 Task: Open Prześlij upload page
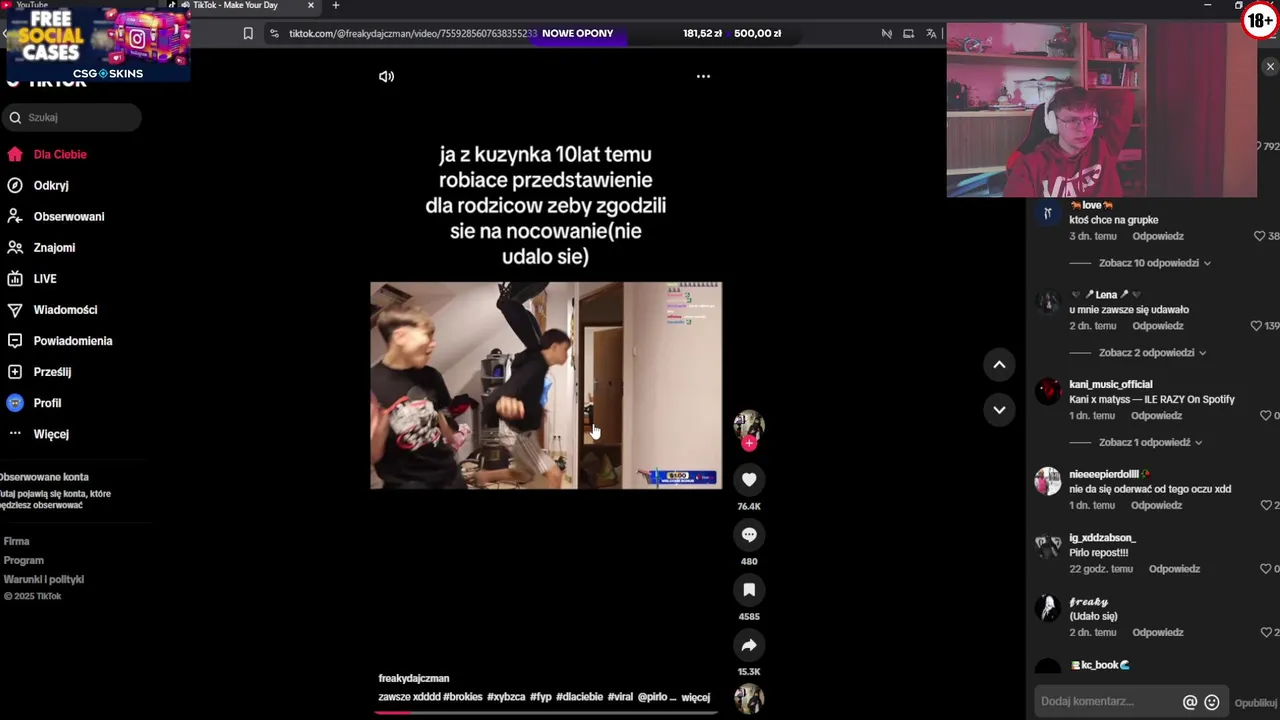click(x=52, y=372)
